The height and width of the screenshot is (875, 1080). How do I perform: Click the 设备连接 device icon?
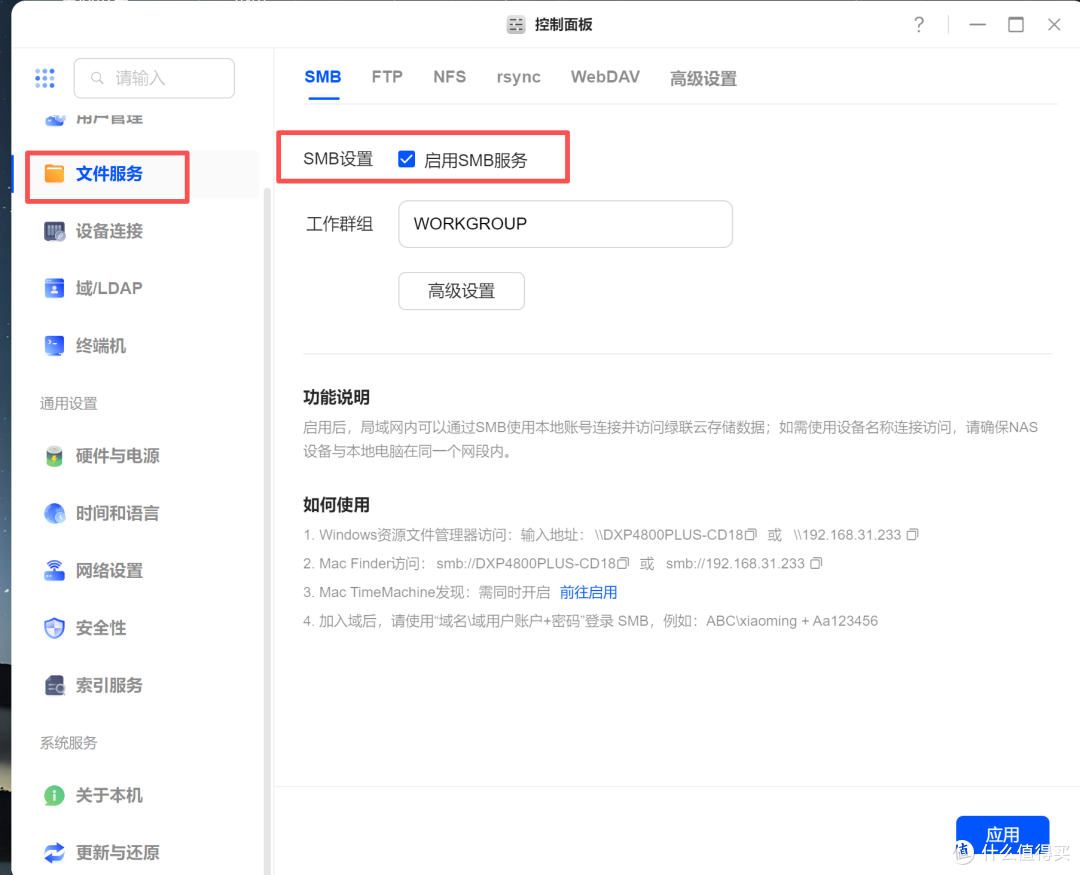point(54,231)
